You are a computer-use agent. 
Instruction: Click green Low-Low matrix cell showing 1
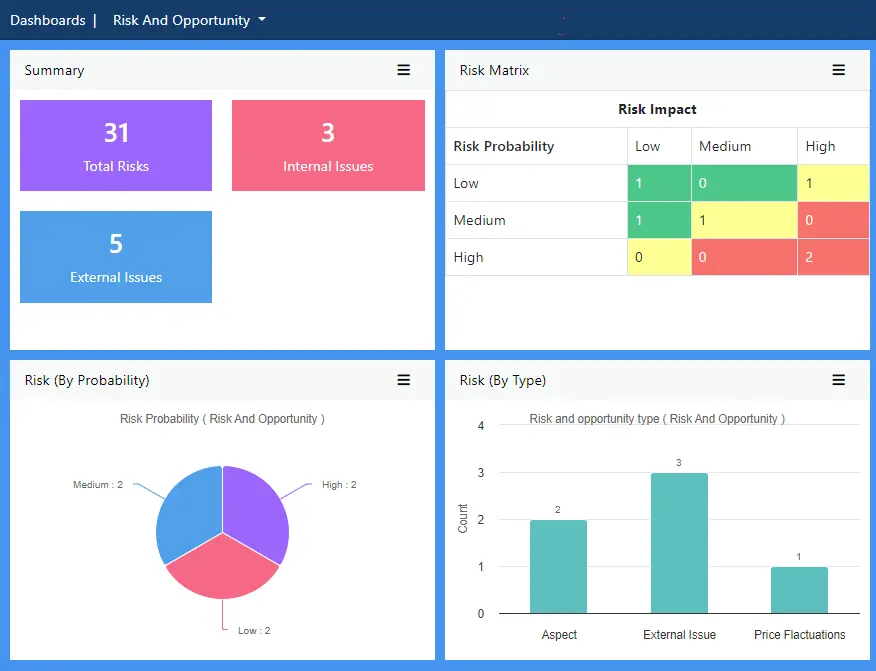(659, 183)
